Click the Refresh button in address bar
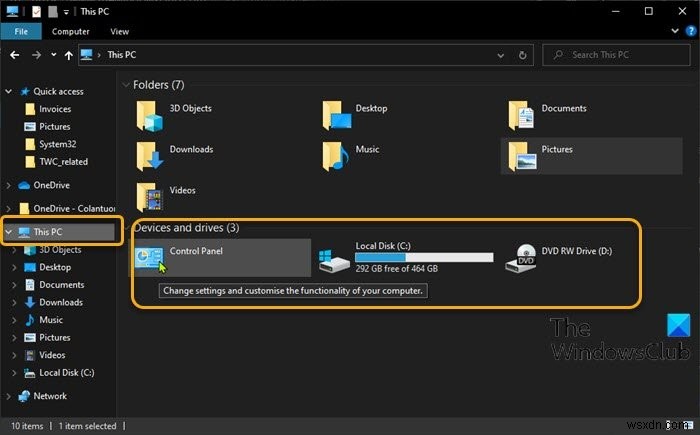The image size is (700, 435). pos(522,55)
